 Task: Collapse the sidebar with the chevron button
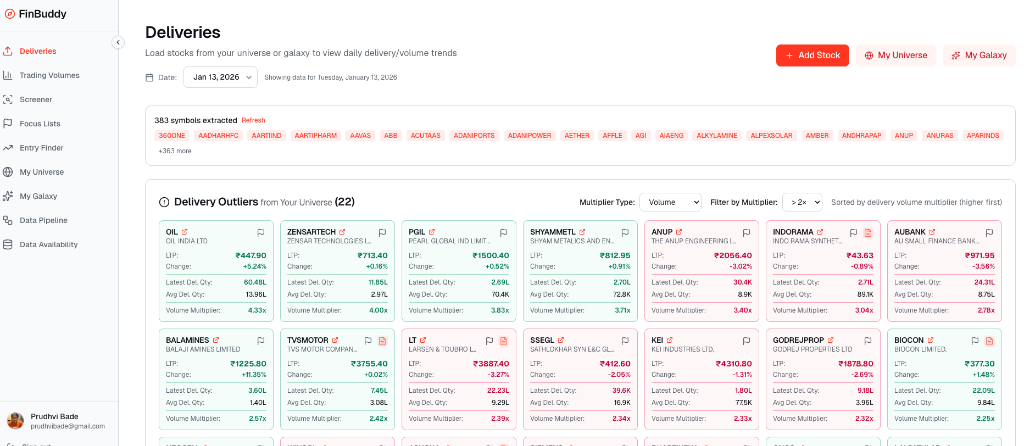[x=117, y=42]
